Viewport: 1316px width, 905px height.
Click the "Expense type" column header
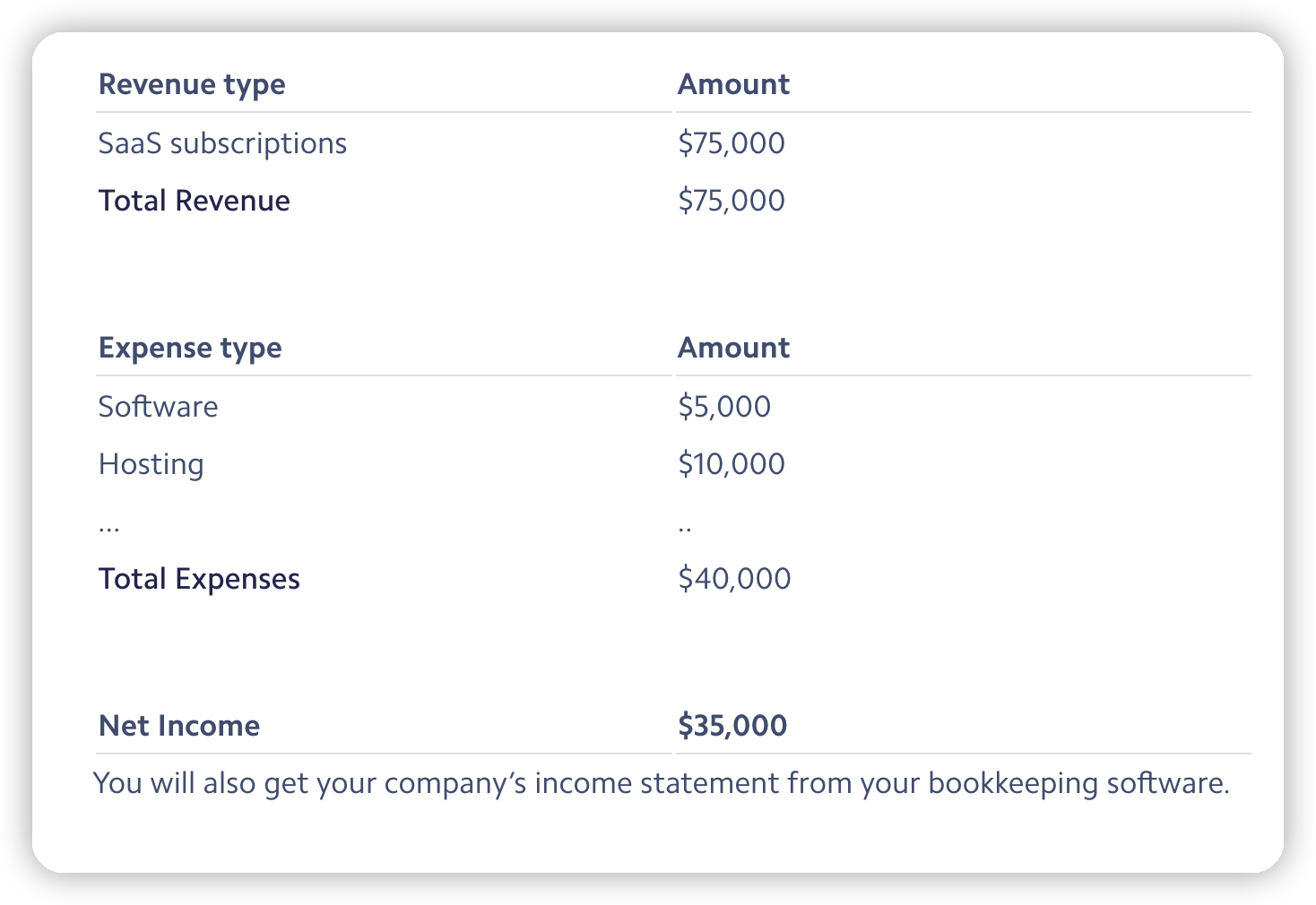click(x=190, y=349)
